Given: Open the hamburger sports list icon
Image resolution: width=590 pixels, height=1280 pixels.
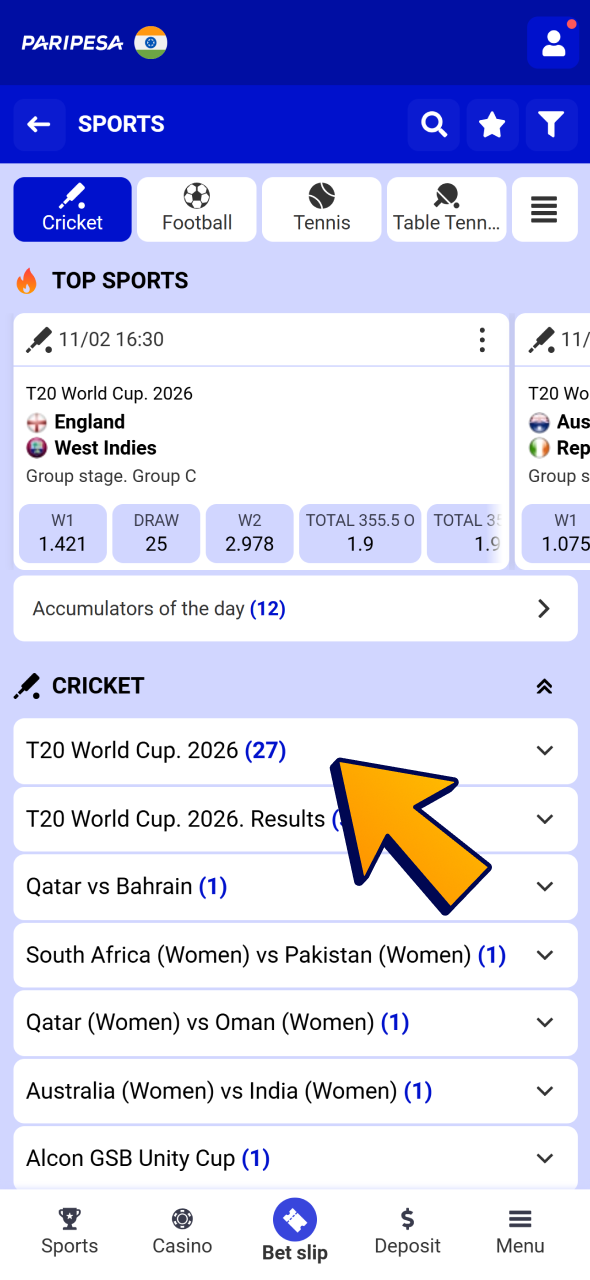Looking at the screenshot, I should (x=544, y=209).
